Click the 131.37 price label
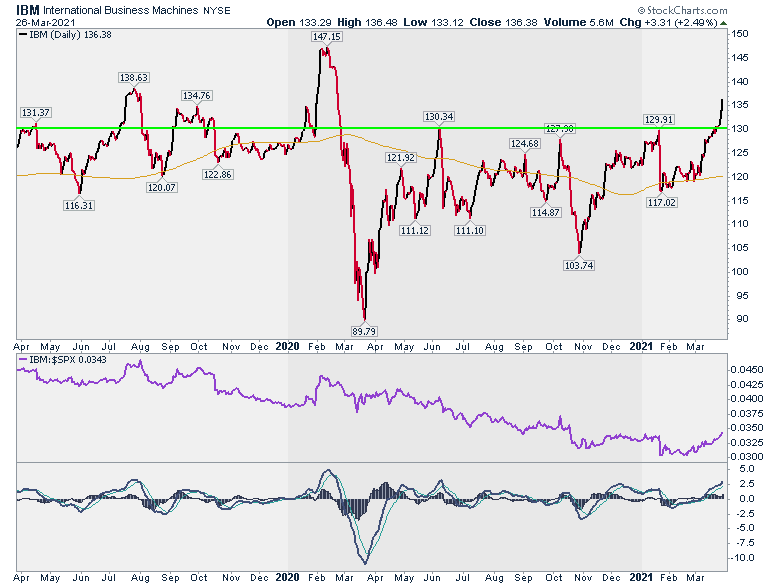Screen dimensions: 780x586 coord(36,112)
